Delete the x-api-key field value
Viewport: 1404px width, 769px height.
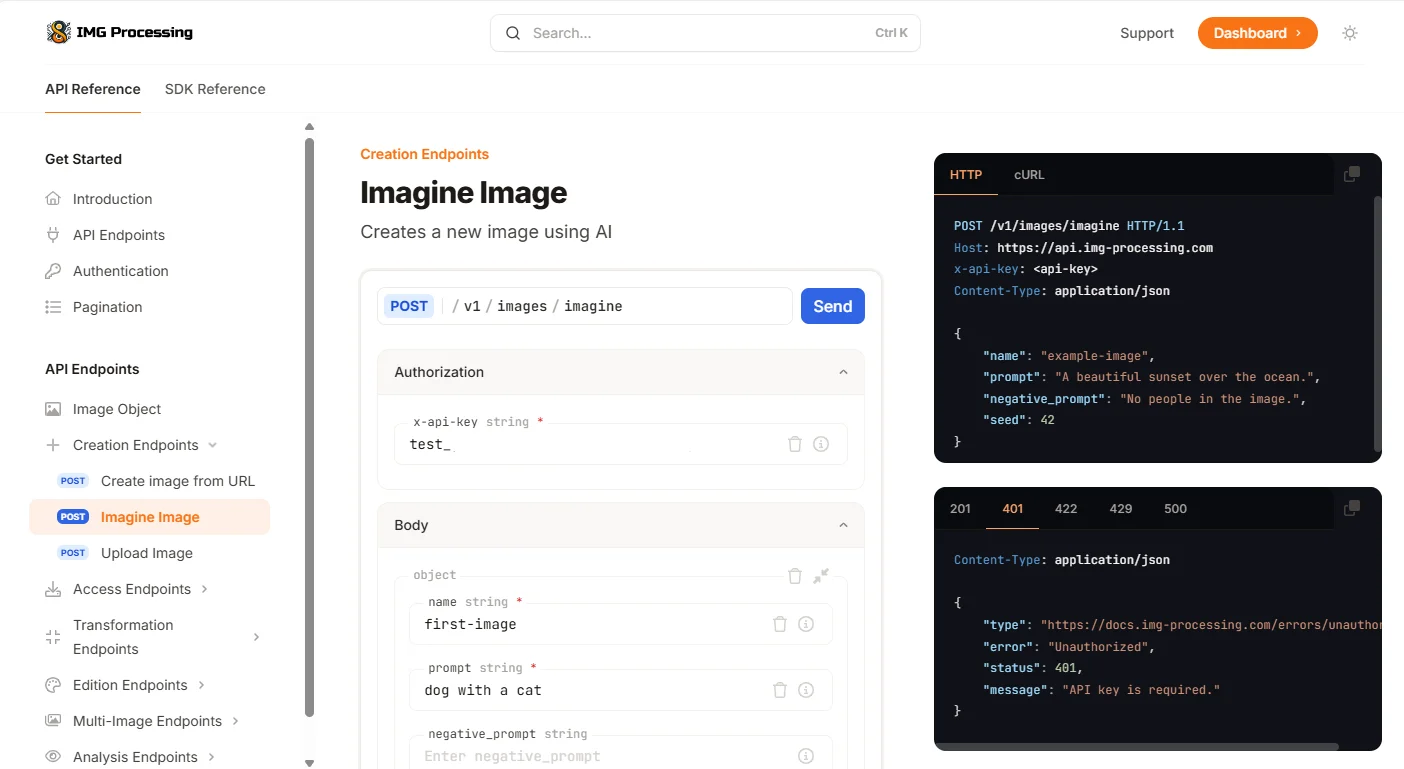tap(795, 444)
